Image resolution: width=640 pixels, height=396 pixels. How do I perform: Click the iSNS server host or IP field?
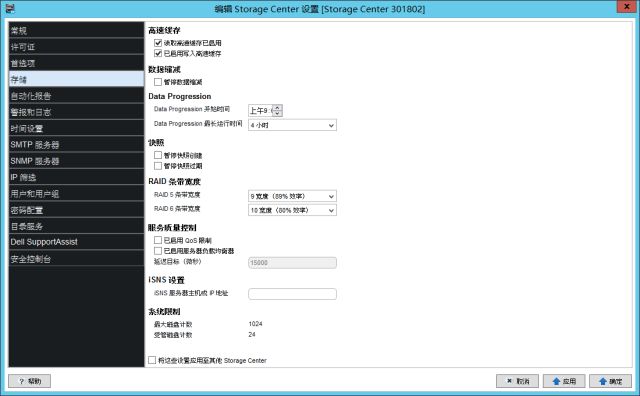[x=292, y=294]
